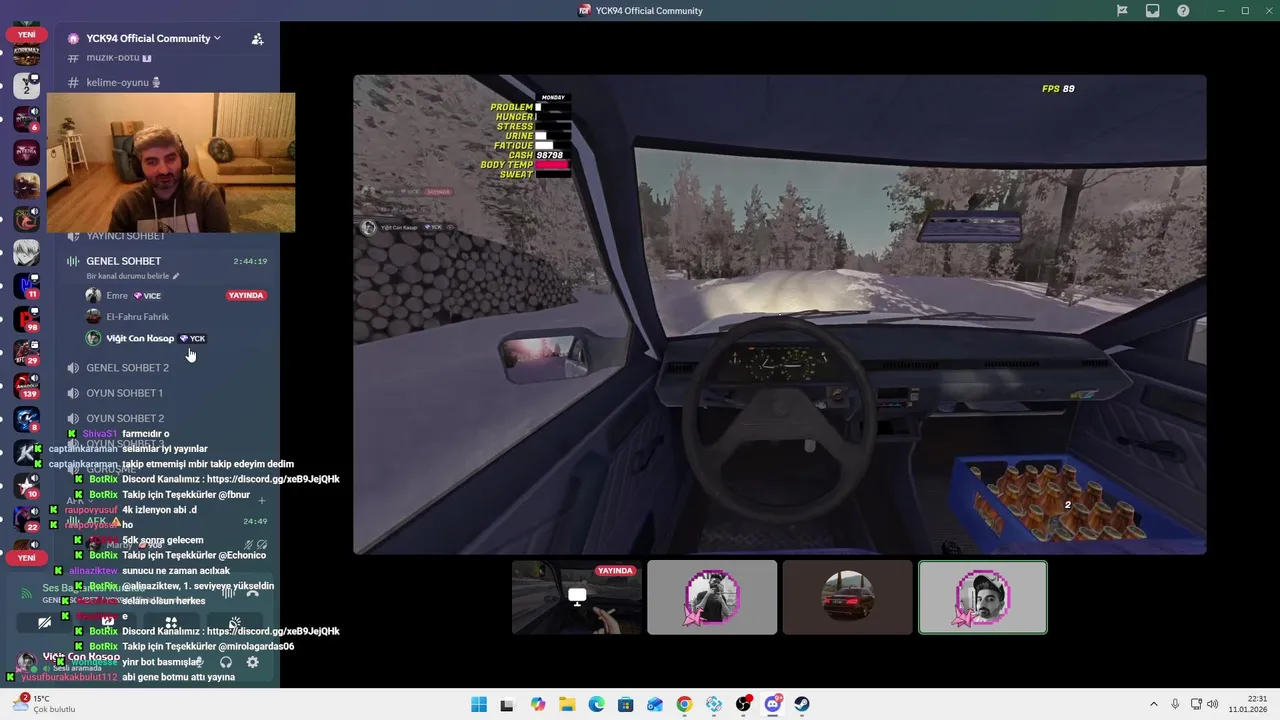Expand hidden system tray icons chevron
This screenshot has height=720, width=1280.
[x=1154, y=704]
